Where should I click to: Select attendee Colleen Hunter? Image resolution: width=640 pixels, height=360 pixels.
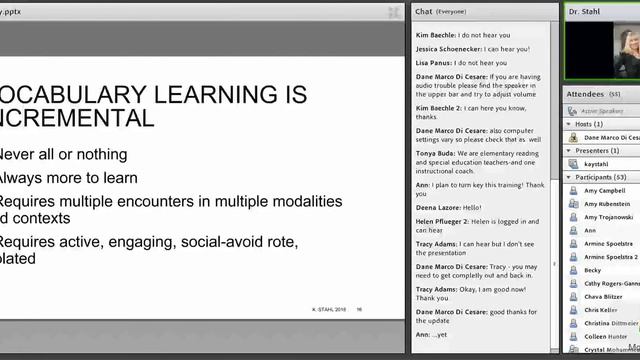[606, 336]
